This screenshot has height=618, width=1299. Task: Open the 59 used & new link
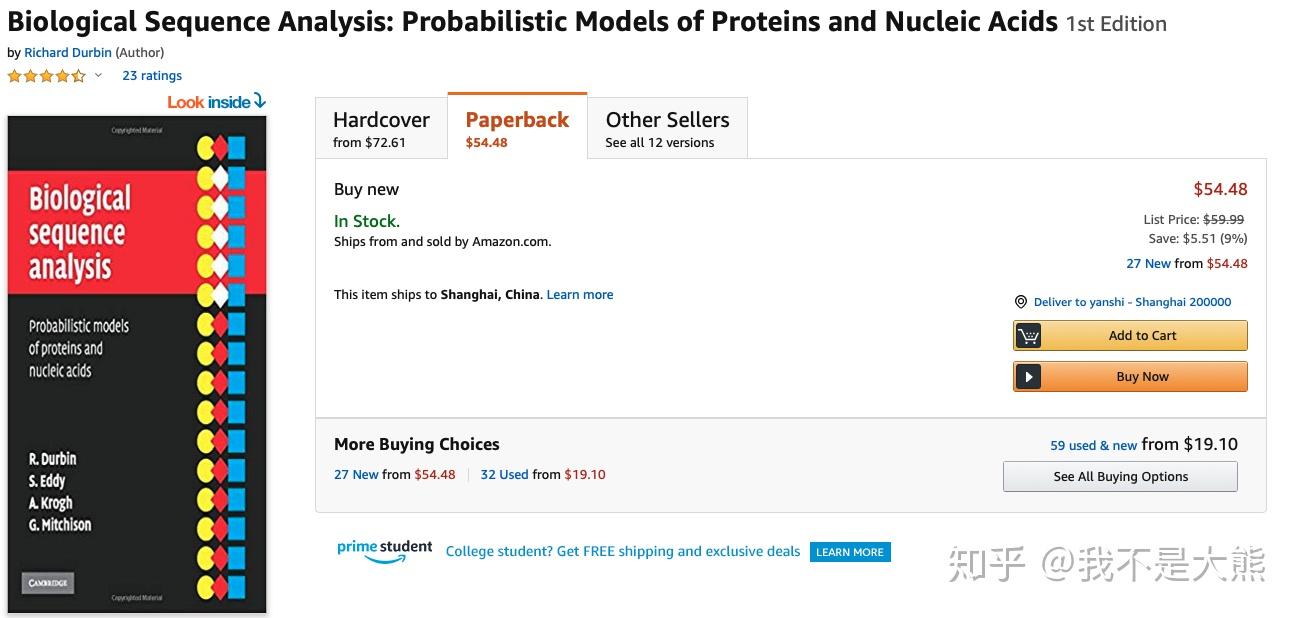(1093, 446)
